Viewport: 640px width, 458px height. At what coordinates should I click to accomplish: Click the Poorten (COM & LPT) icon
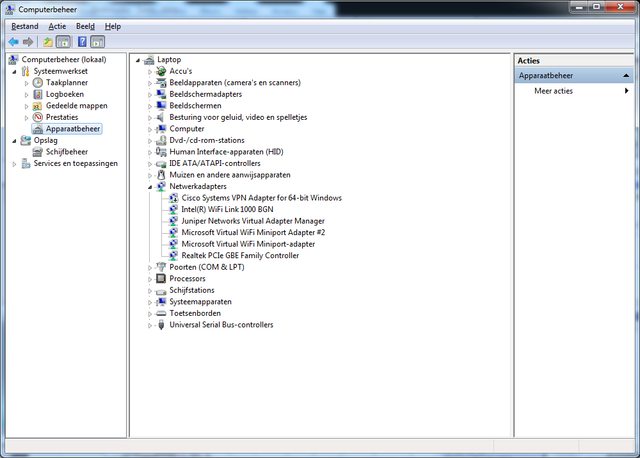[x=161, y=267]
